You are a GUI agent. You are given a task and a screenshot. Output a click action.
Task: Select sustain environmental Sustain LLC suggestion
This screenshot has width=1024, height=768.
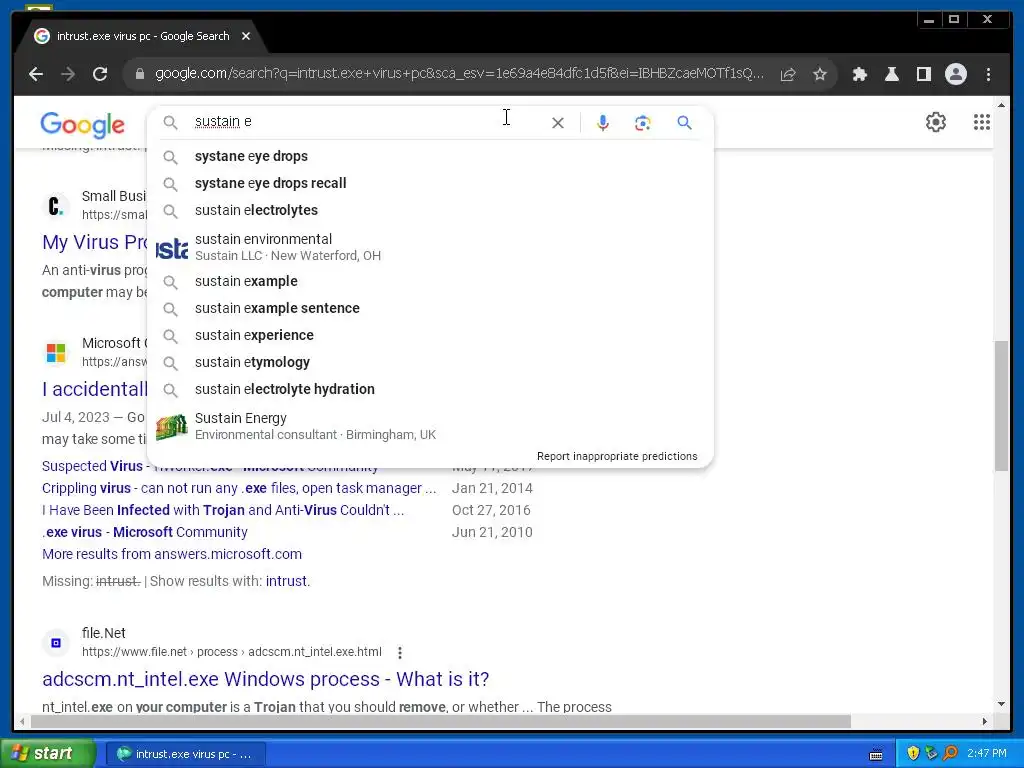[x=430, y=247]
